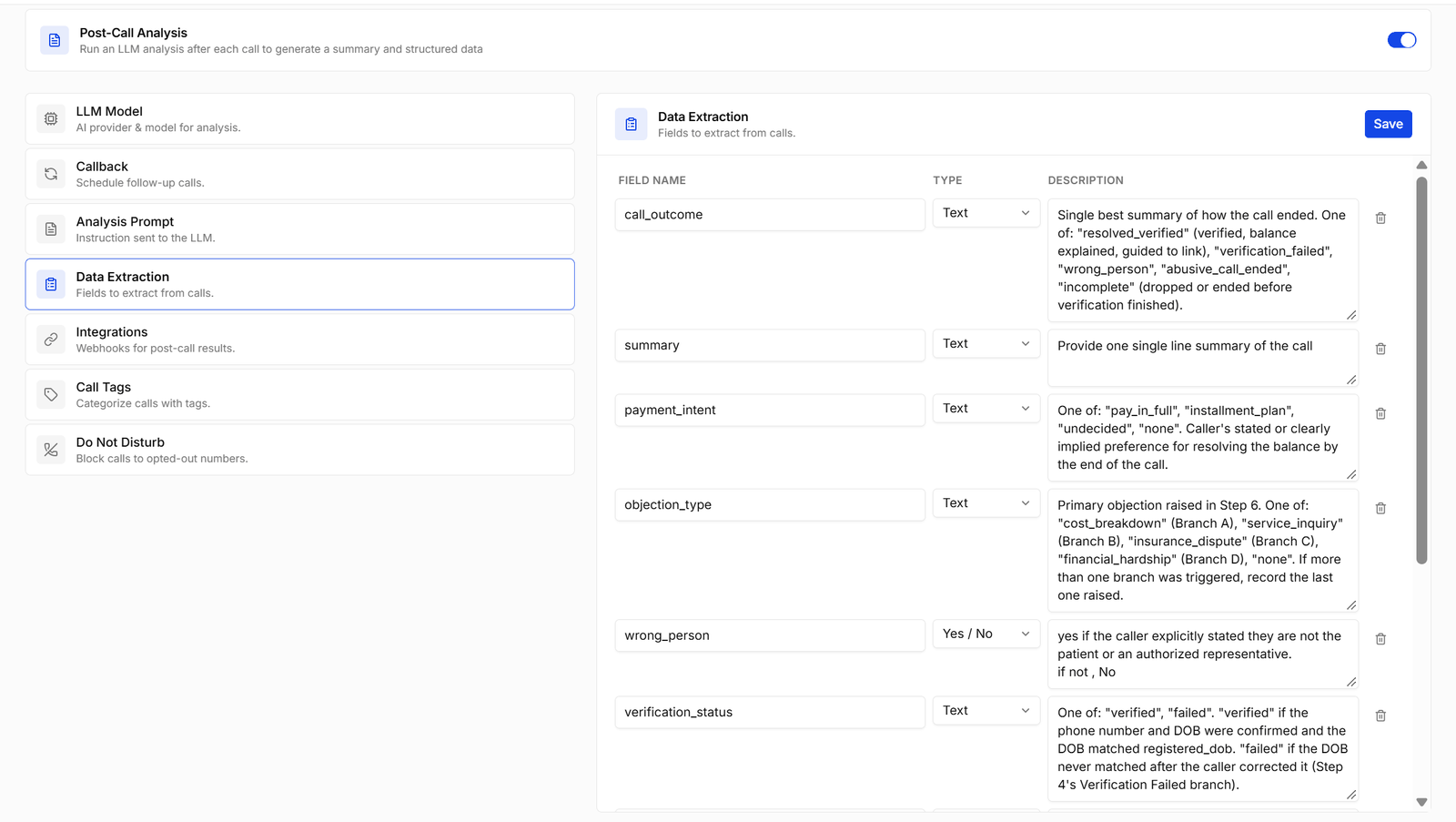Delete the summary field row

pos(1380,349)
